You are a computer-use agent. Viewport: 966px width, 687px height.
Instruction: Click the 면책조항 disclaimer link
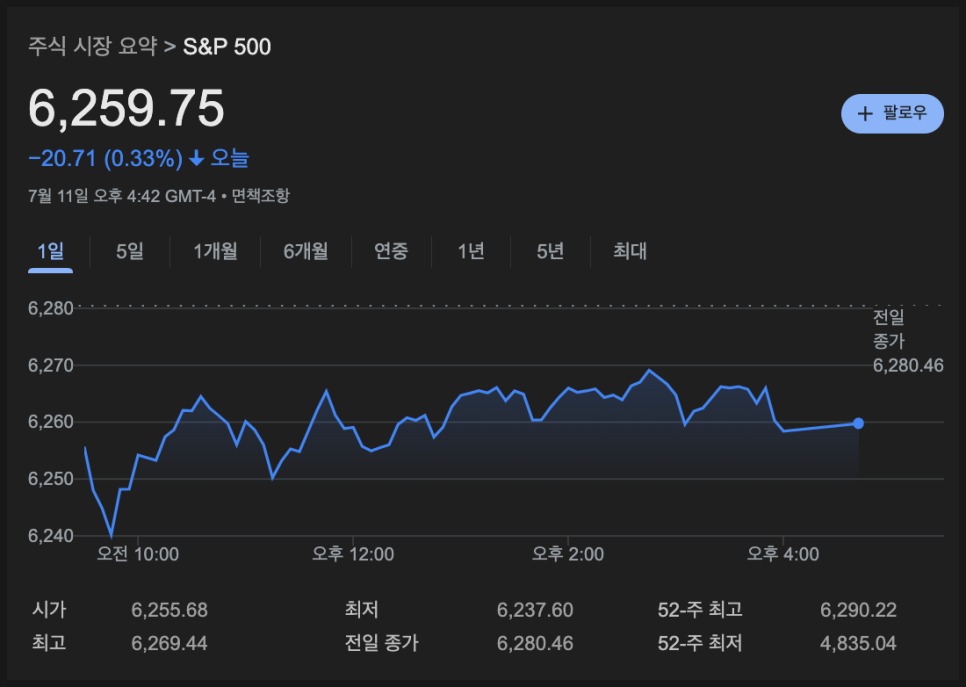pyautogui.click(x=260, y=196)
